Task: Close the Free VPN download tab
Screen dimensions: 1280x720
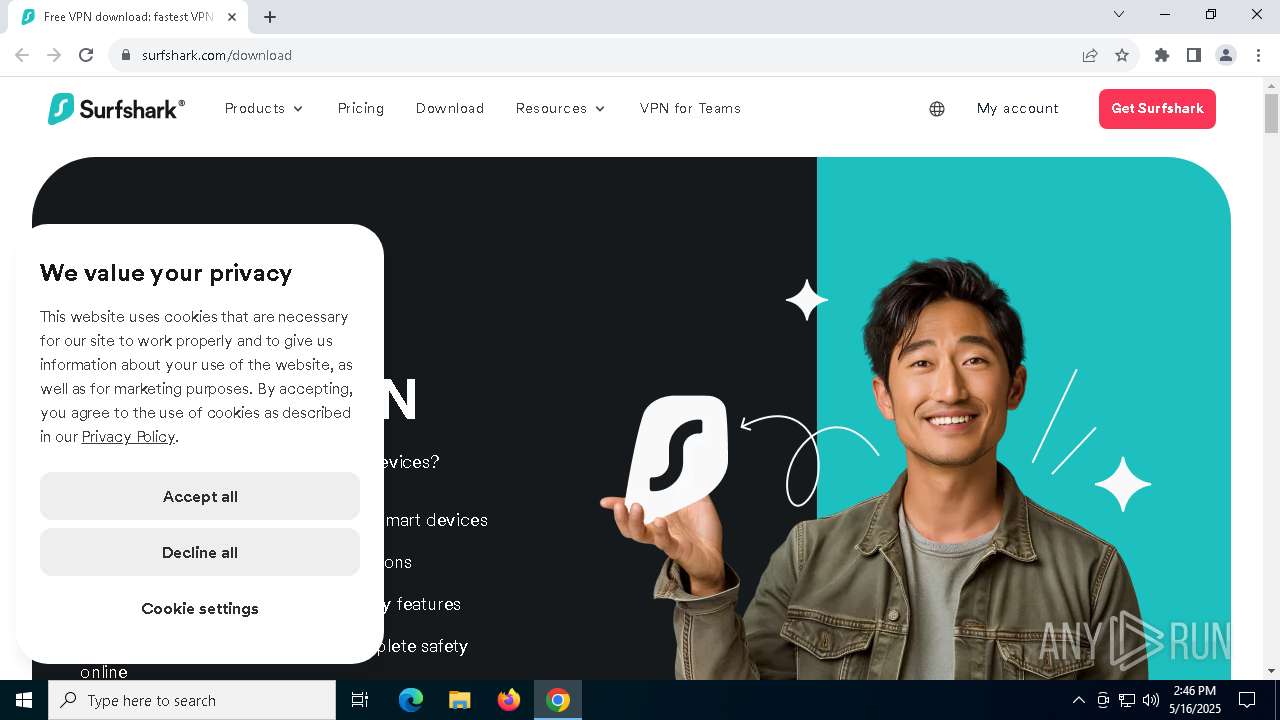Action: pyautogui.click(x=233, y=17)
